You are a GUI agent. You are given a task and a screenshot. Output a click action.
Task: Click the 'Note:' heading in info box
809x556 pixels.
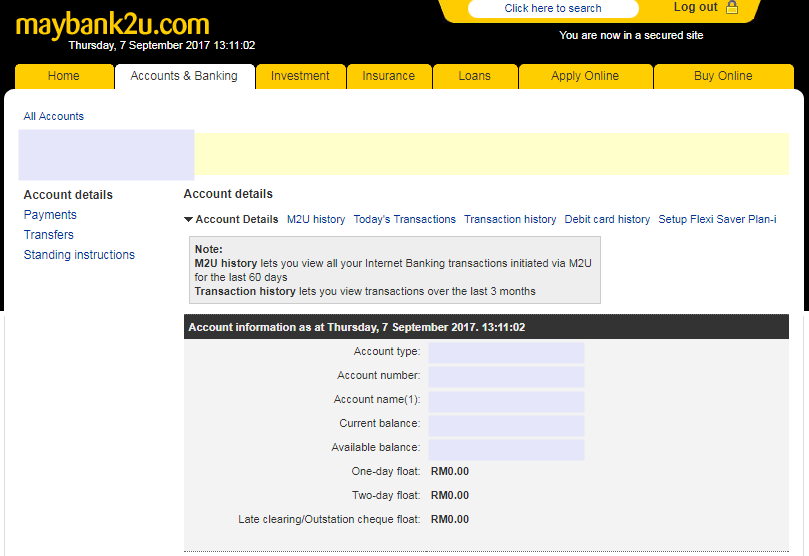pyautogui.click(x=208, y=249)
